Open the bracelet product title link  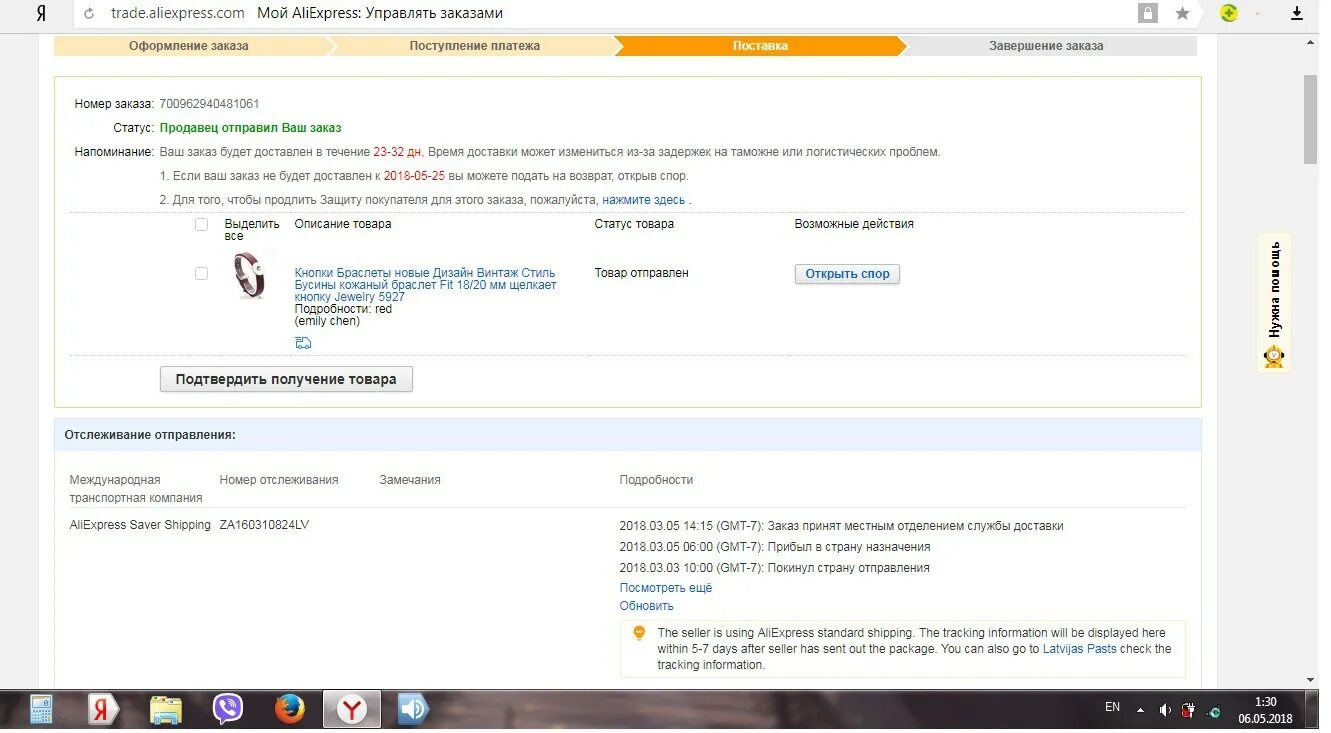click(x=426, y=285)
